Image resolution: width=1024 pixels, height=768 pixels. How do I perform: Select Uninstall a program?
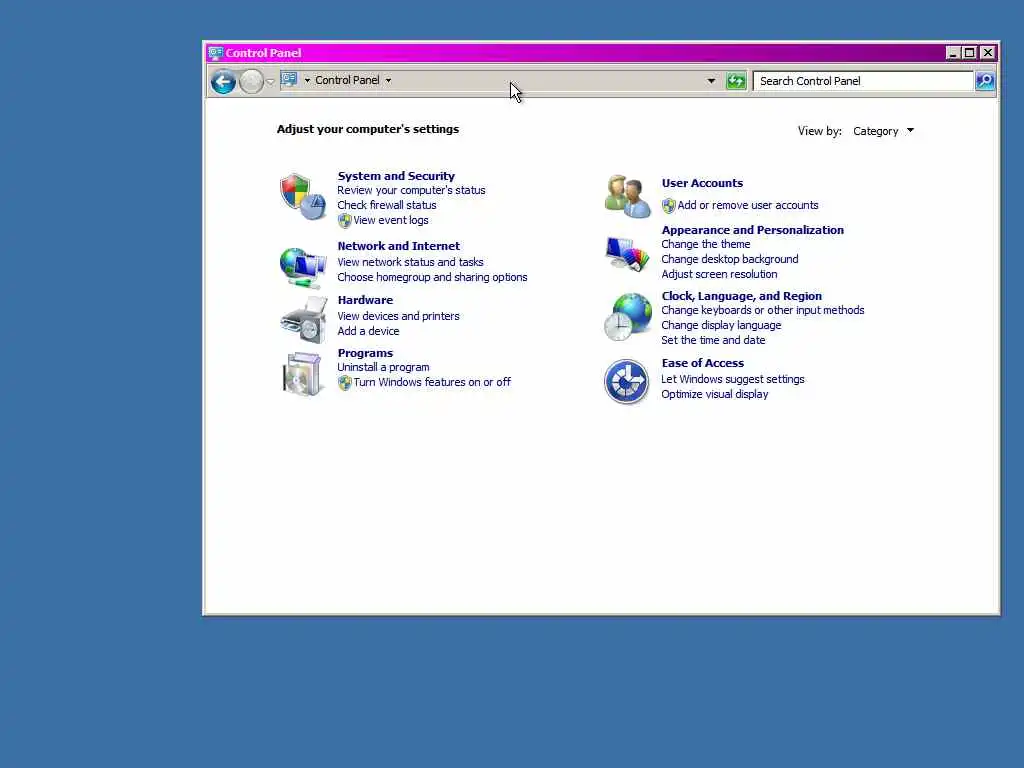coord(383,367)
